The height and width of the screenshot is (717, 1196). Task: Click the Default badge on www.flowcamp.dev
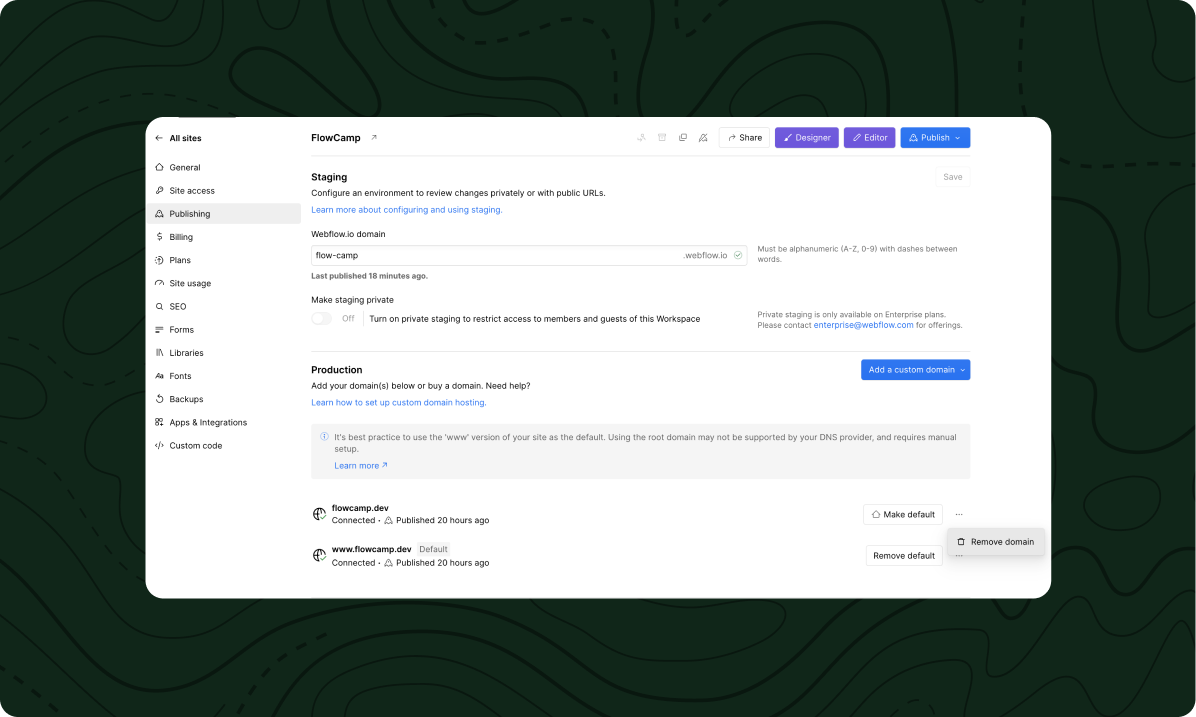(x=433, y=549)
